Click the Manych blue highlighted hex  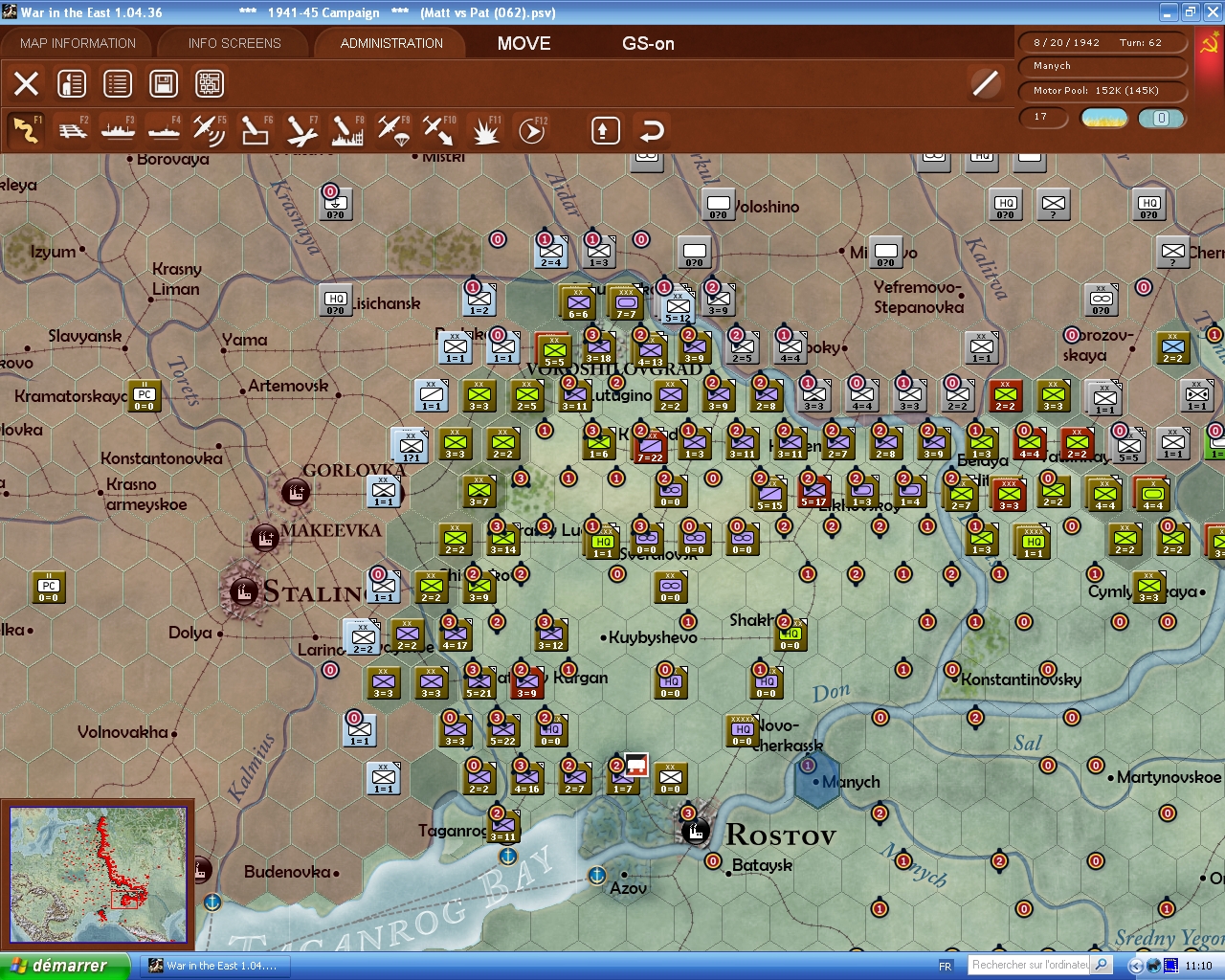pyautogui.click(x=818, y=780)
